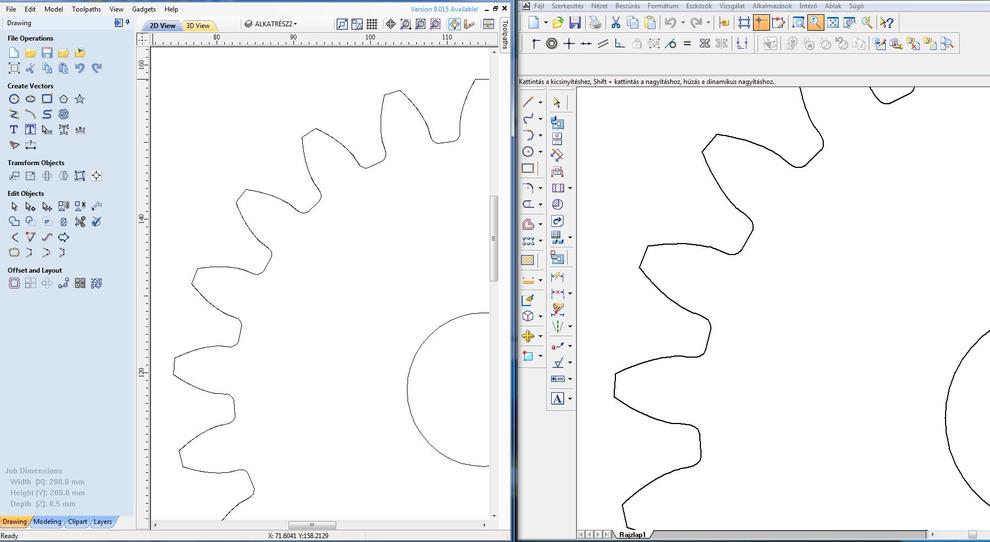Open the Offset Vectors tool
The height and width of the screenshot is (542, 990).
[14, 284]
